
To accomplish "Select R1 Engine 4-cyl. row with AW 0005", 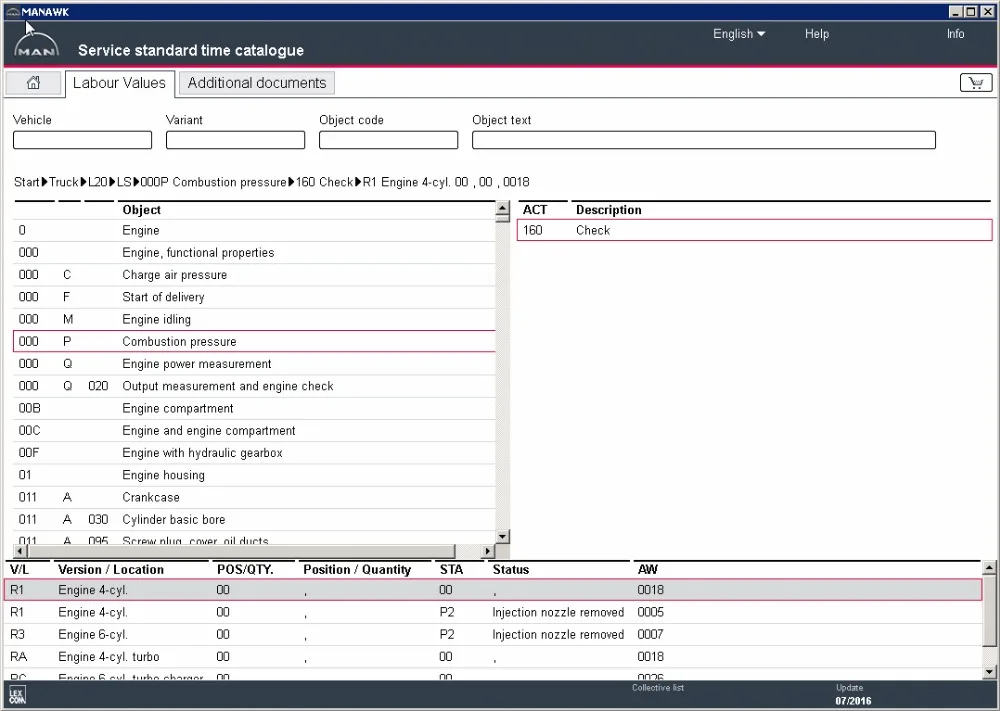I will click(x=493, y=612).
